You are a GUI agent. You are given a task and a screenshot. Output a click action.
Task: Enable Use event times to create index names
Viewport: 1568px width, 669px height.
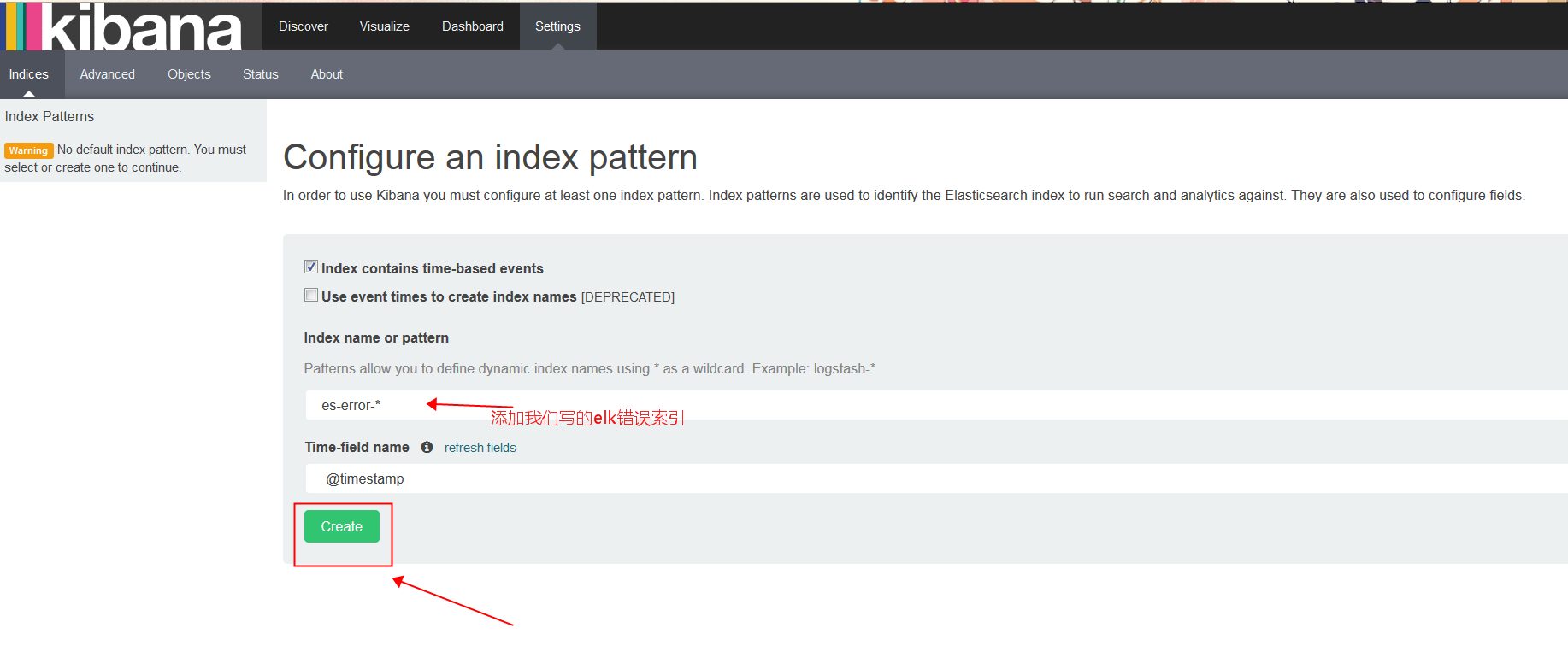click(x=311, y=295)
